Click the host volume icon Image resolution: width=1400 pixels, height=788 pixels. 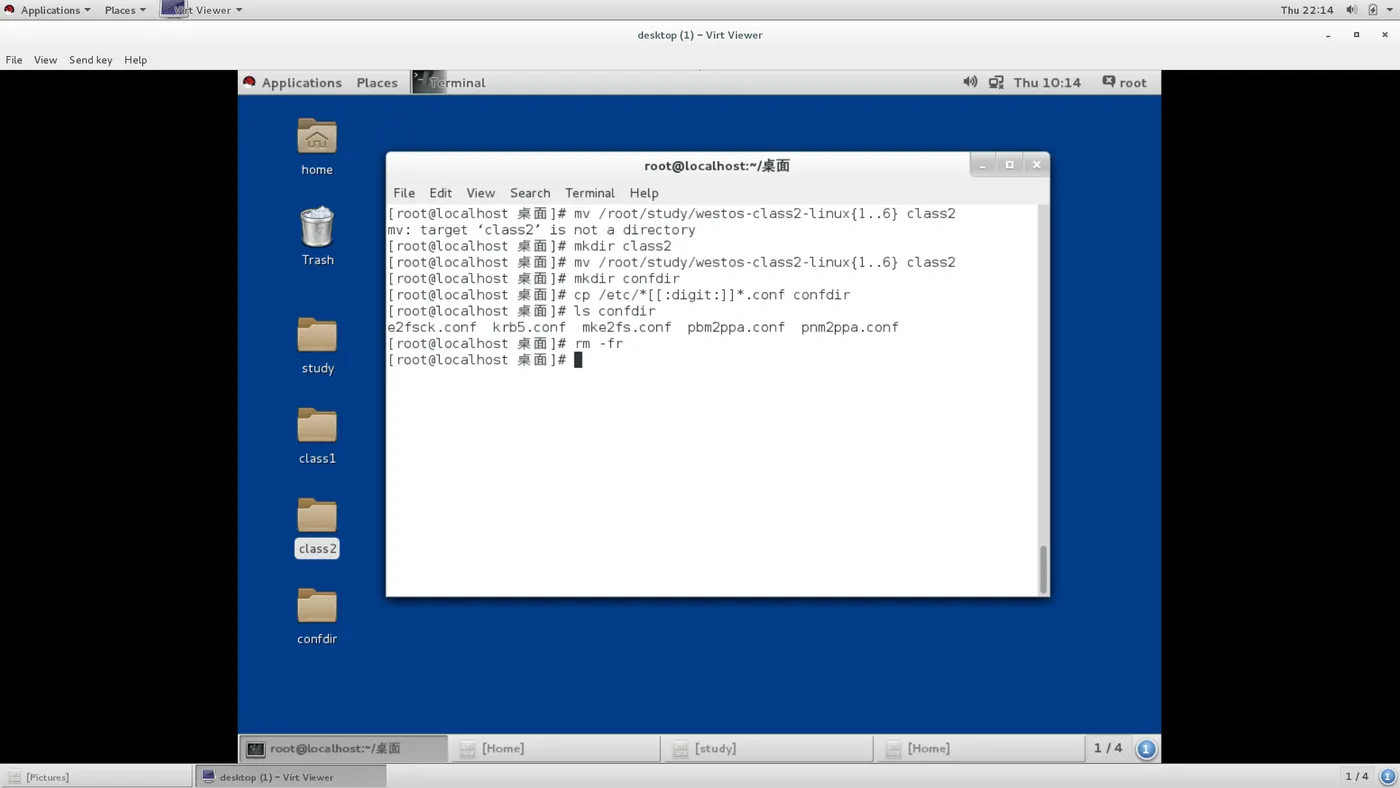coord(1351,10)
